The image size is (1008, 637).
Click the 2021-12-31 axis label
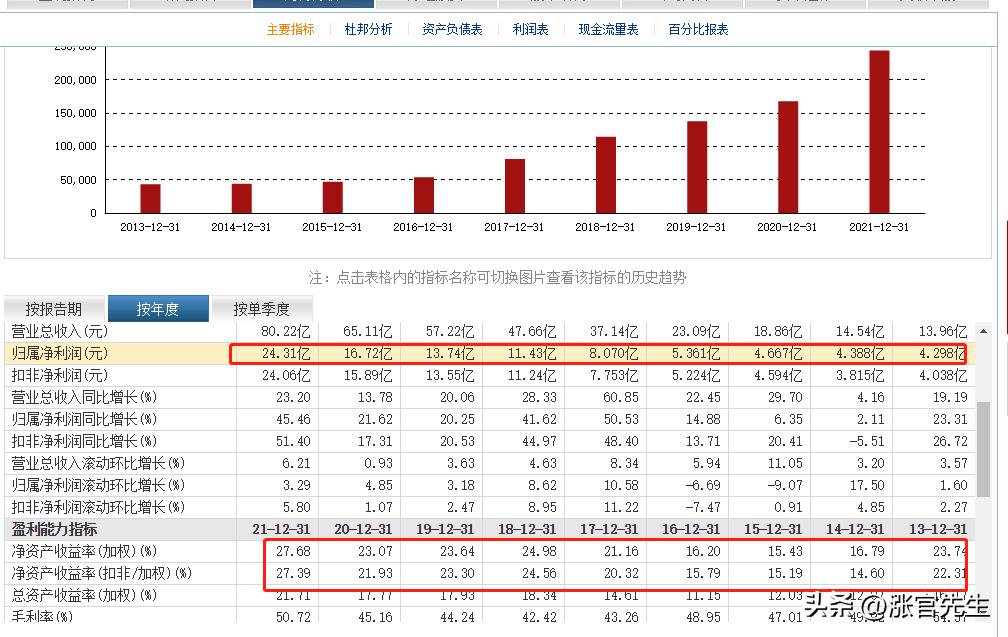click(879, 227)
